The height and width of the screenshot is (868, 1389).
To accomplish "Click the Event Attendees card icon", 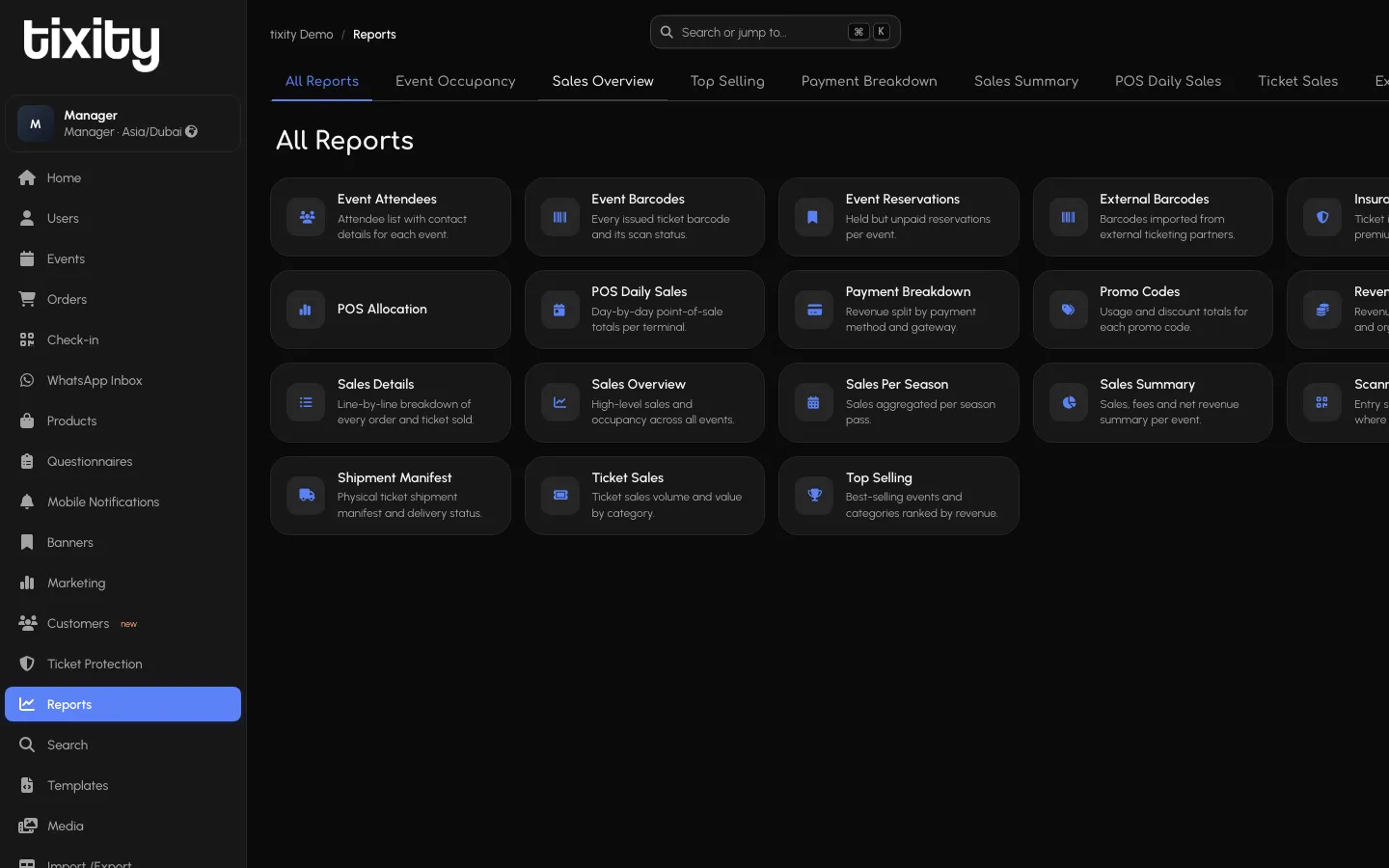I will pyautogui.click(x=306, y=217).
